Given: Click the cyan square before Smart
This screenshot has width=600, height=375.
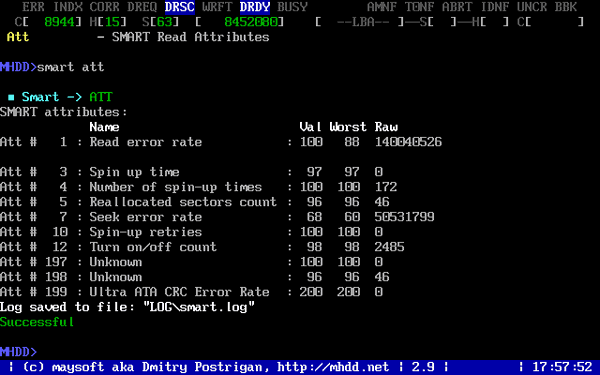Looking at the screenshot, I should 11,98.
